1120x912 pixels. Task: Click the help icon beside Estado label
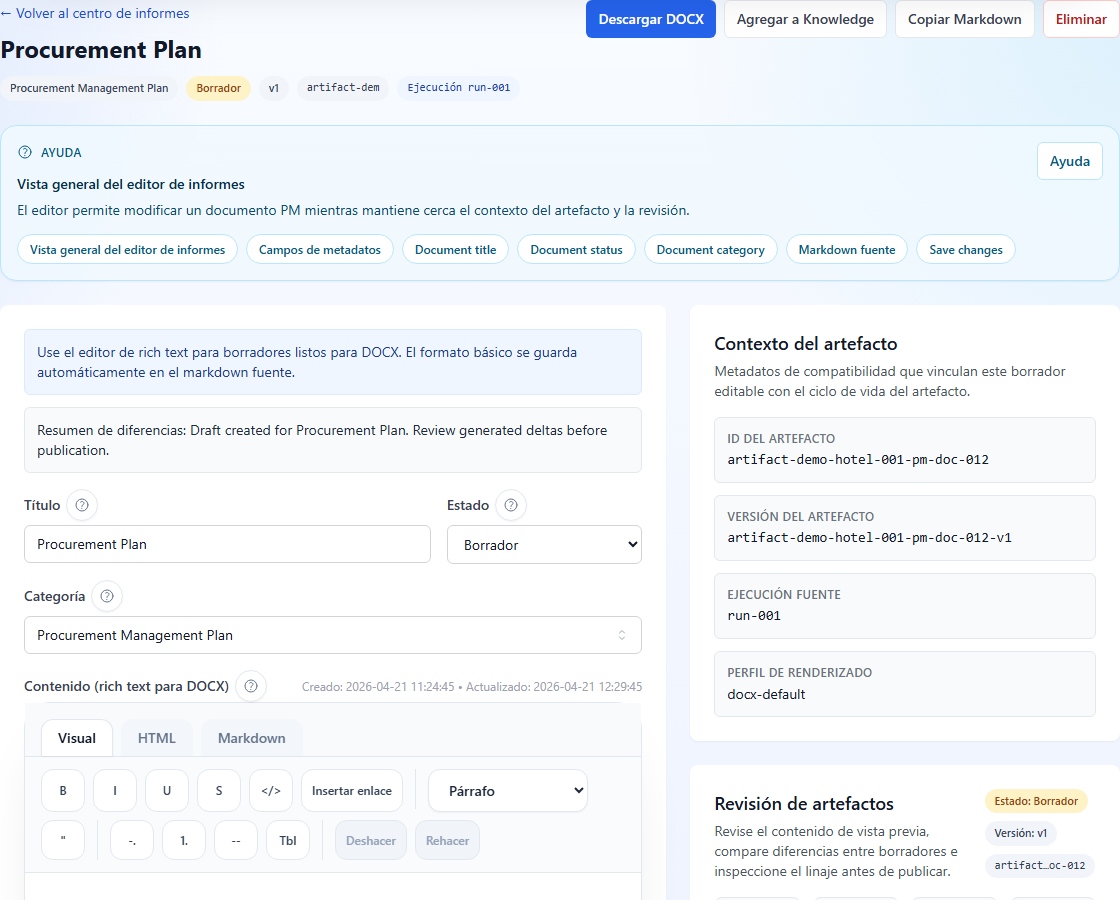511,505
